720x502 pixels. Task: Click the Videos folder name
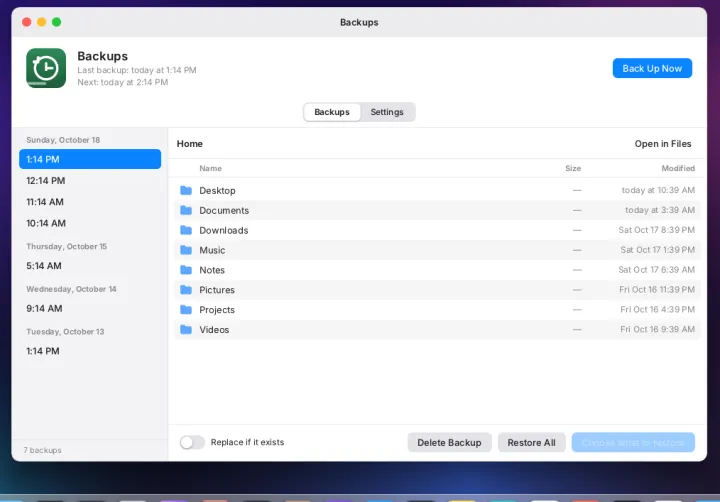point(214,330)
